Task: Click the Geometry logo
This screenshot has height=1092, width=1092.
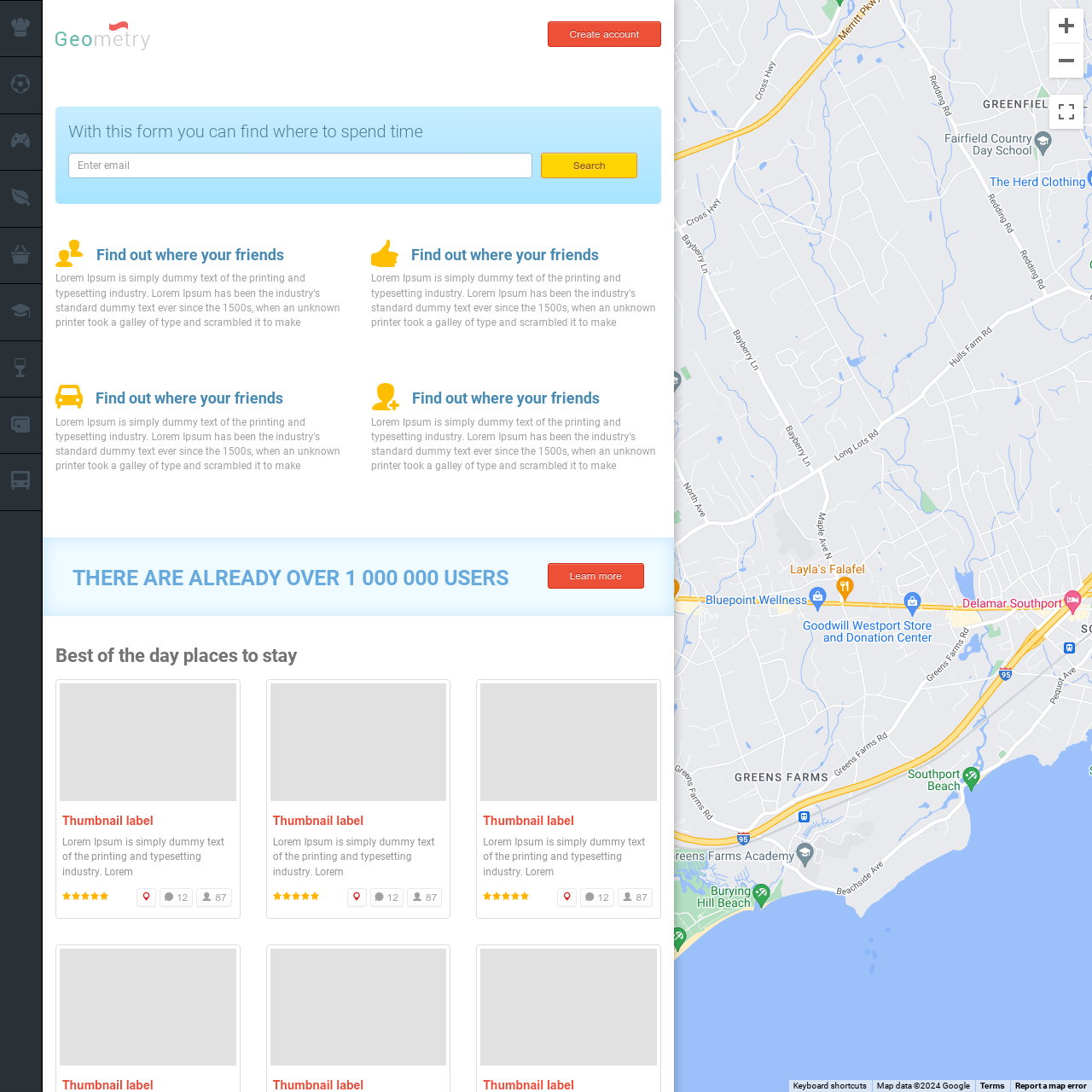Action: (x=102, y=36)
